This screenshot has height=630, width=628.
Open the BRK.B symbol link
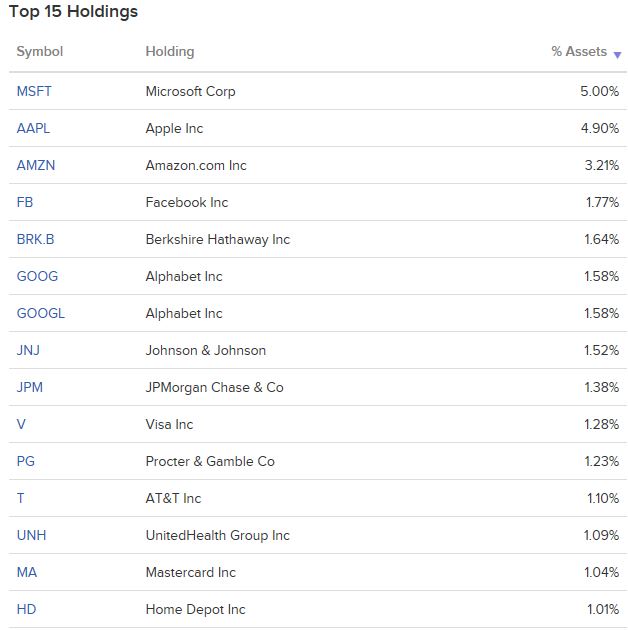coord(35,239)
